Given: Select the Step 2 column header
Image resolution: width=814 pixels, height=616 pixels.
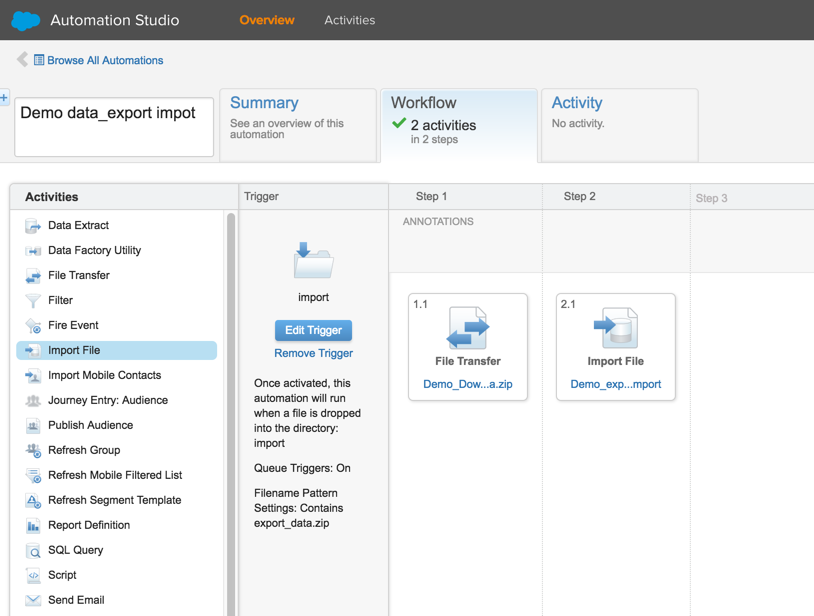Looking at the screenshot, I should coord(616,197).
